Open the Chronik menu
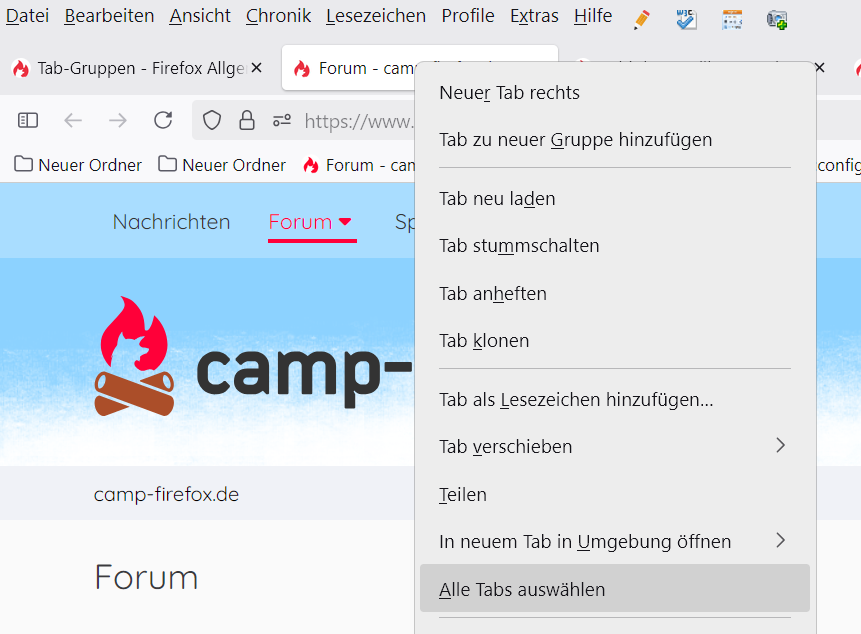 [x=278, y=16]
